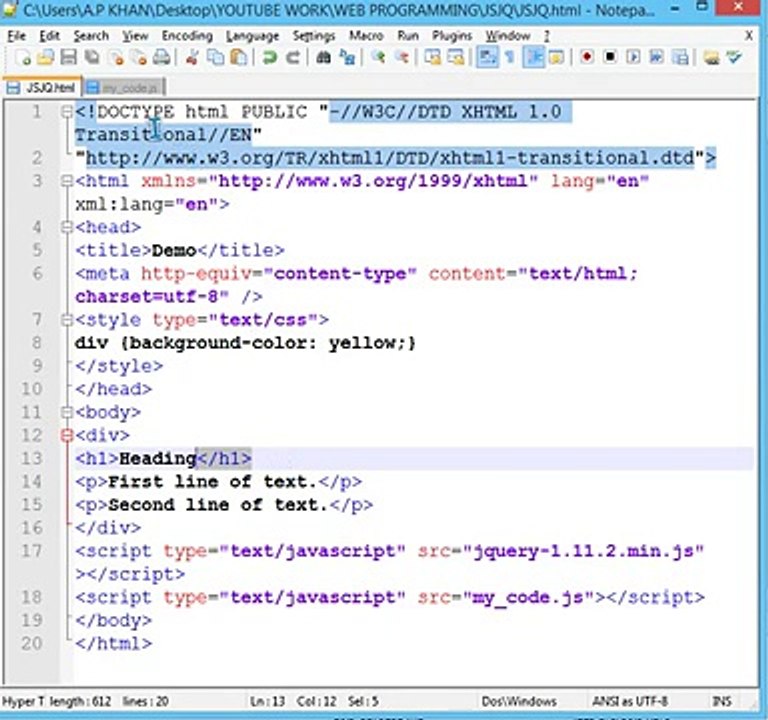Click the Run macro multiple times icon
This screenshot has height=720, width=768.
[x=656, y=57]
